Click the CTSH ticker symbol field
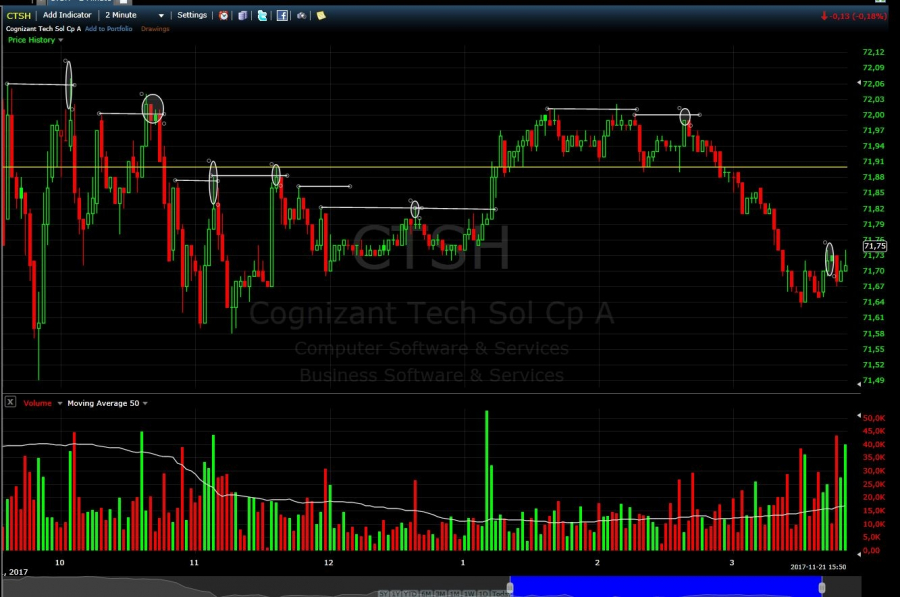The height and width of the screenshot is (597, 900). 18,15
